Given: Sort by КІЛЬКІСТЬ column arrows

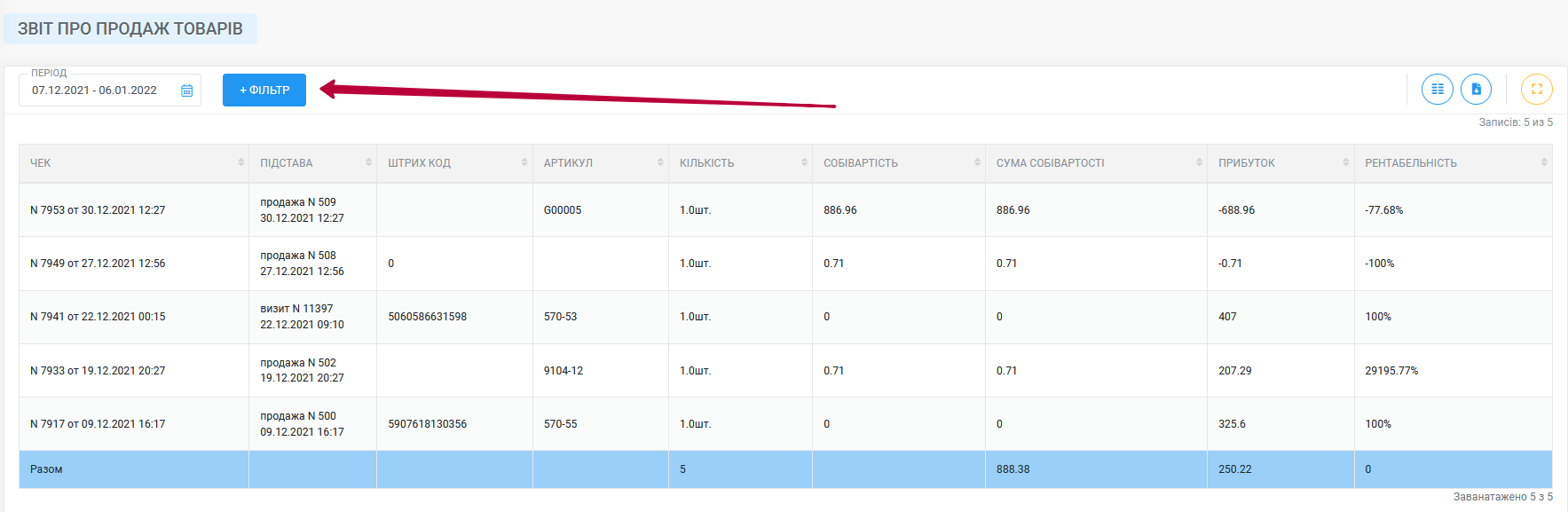Looking at the screenshot, I should (805, 162).
